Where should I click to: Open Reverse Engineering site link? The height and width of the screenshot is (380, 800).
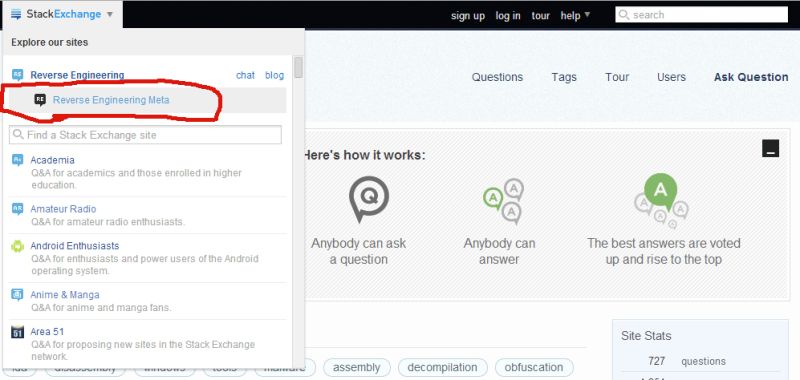coord(77,75)
